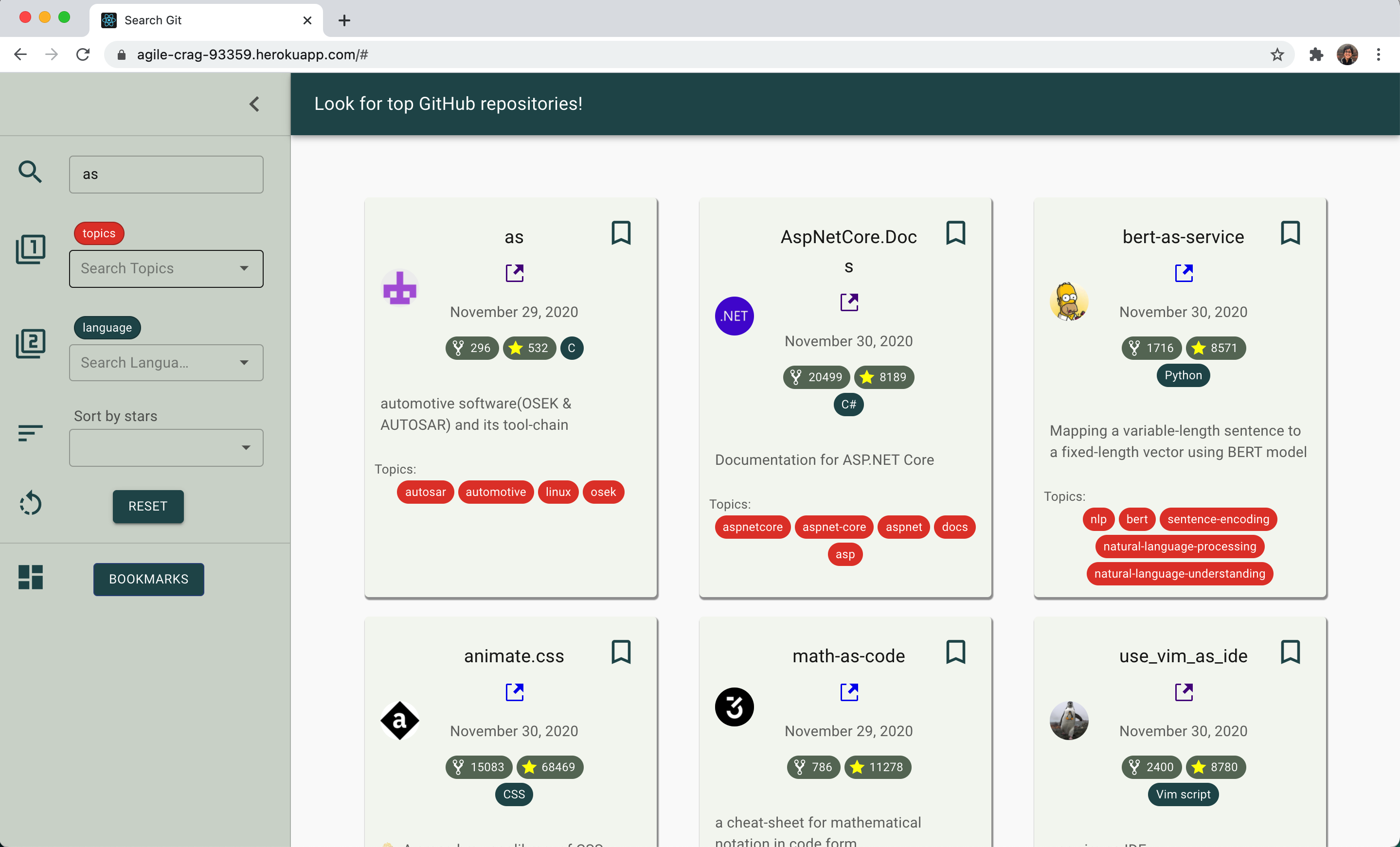This screenshot has width=1400, height=847.
Task: Open the BOOKMARKS button
Action: click(x=148, y=579)
